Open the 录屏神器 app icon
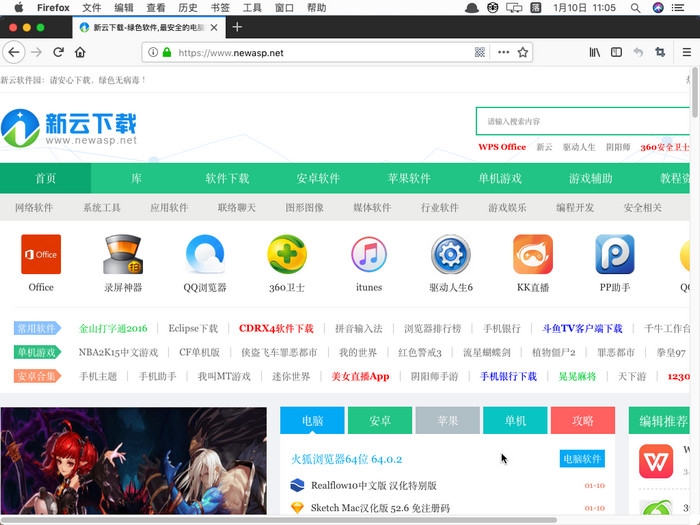 click(123, 254)
